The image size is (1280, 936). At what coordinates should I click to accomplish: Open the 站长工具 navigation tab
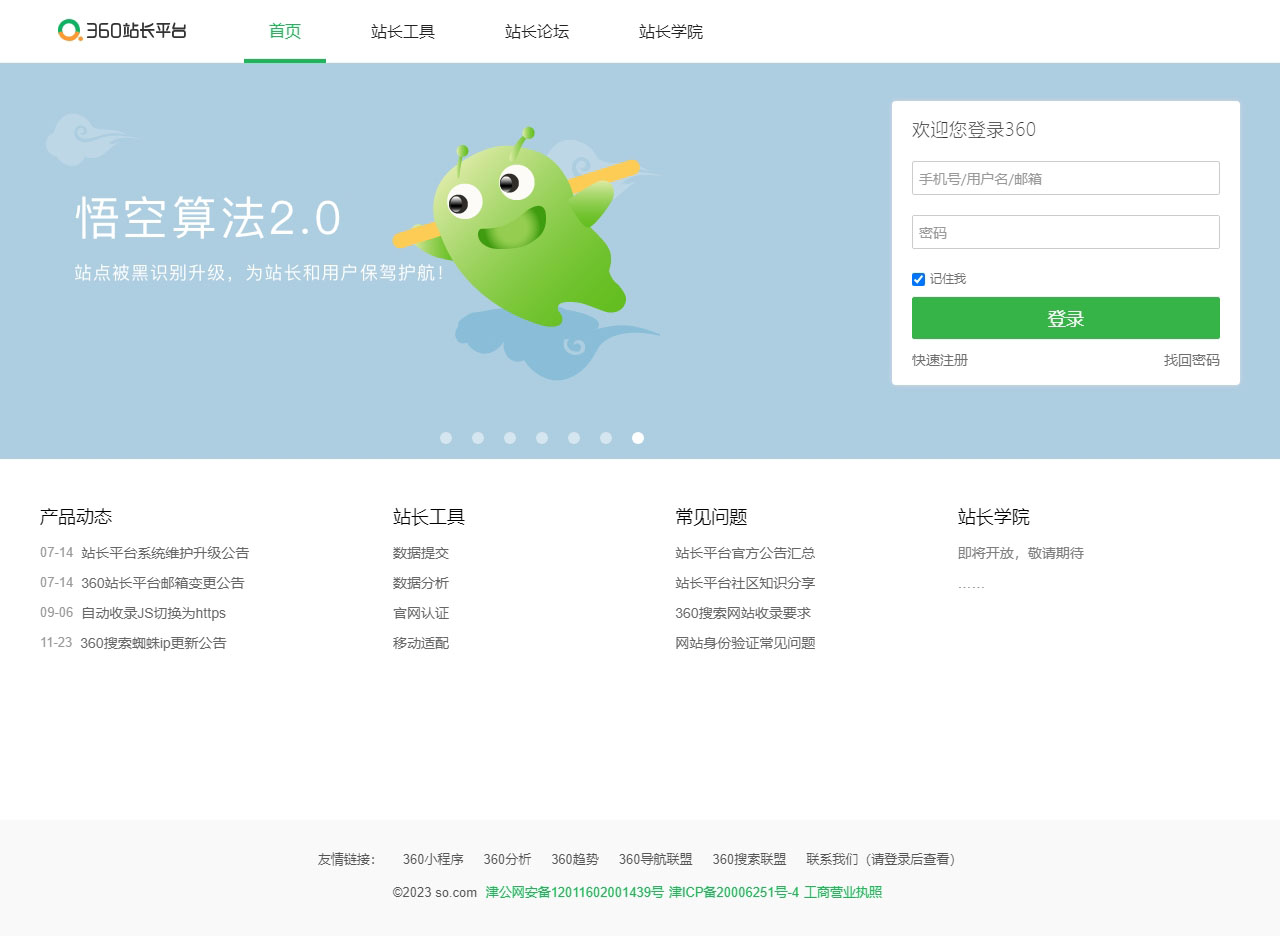403,32
